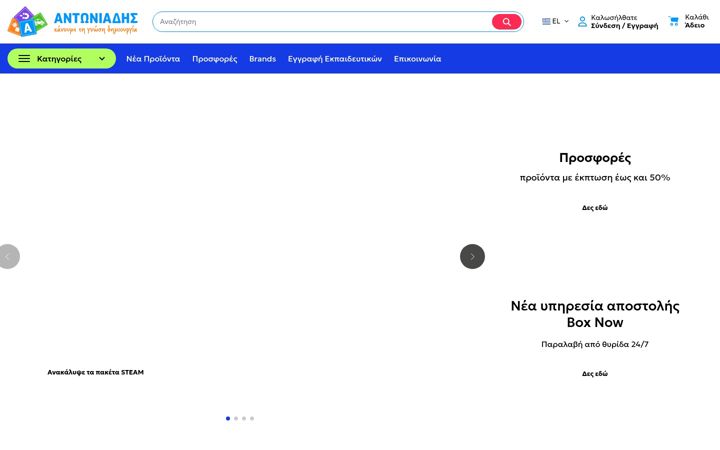Viewport: 720px width, 450px height.
Task: Click Δες εδώ under Προσφορές
Action: 595,208
